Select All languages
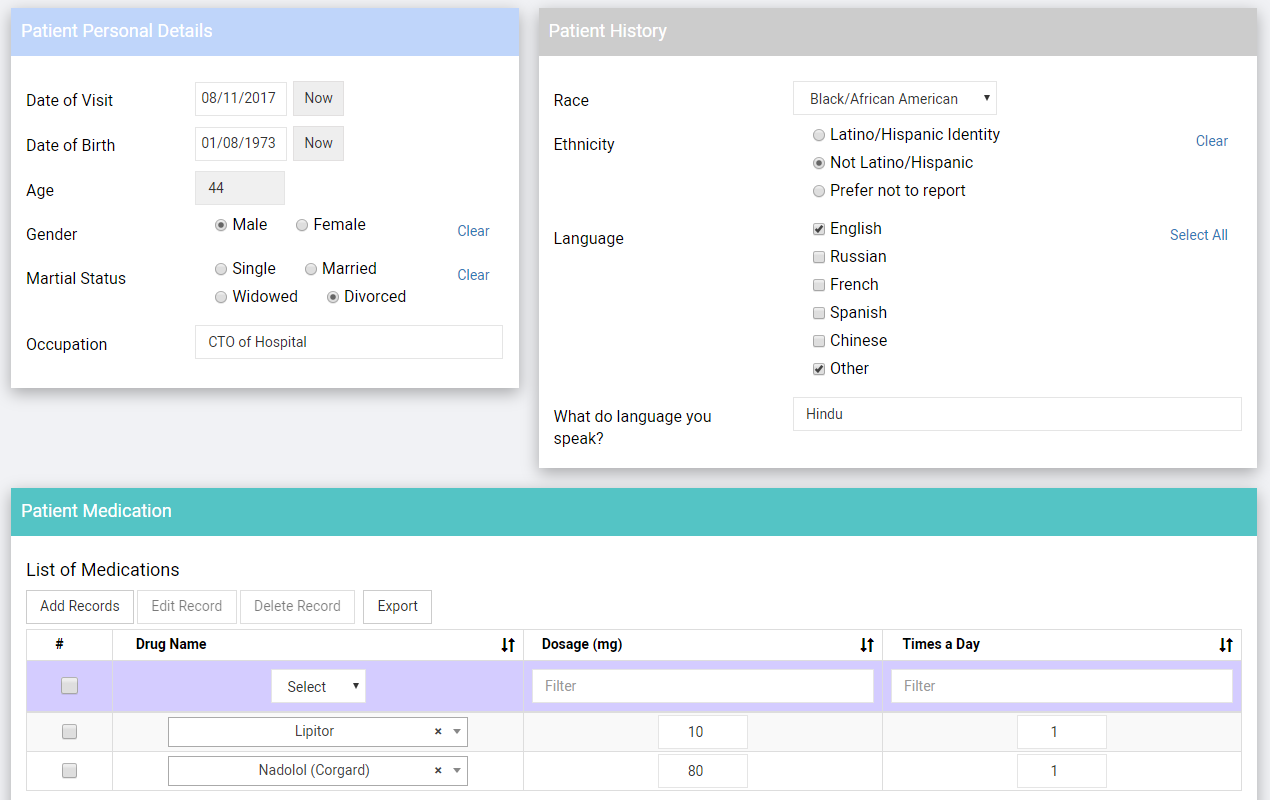This screenshot has height=800, width=1270. click(1198, 234)
